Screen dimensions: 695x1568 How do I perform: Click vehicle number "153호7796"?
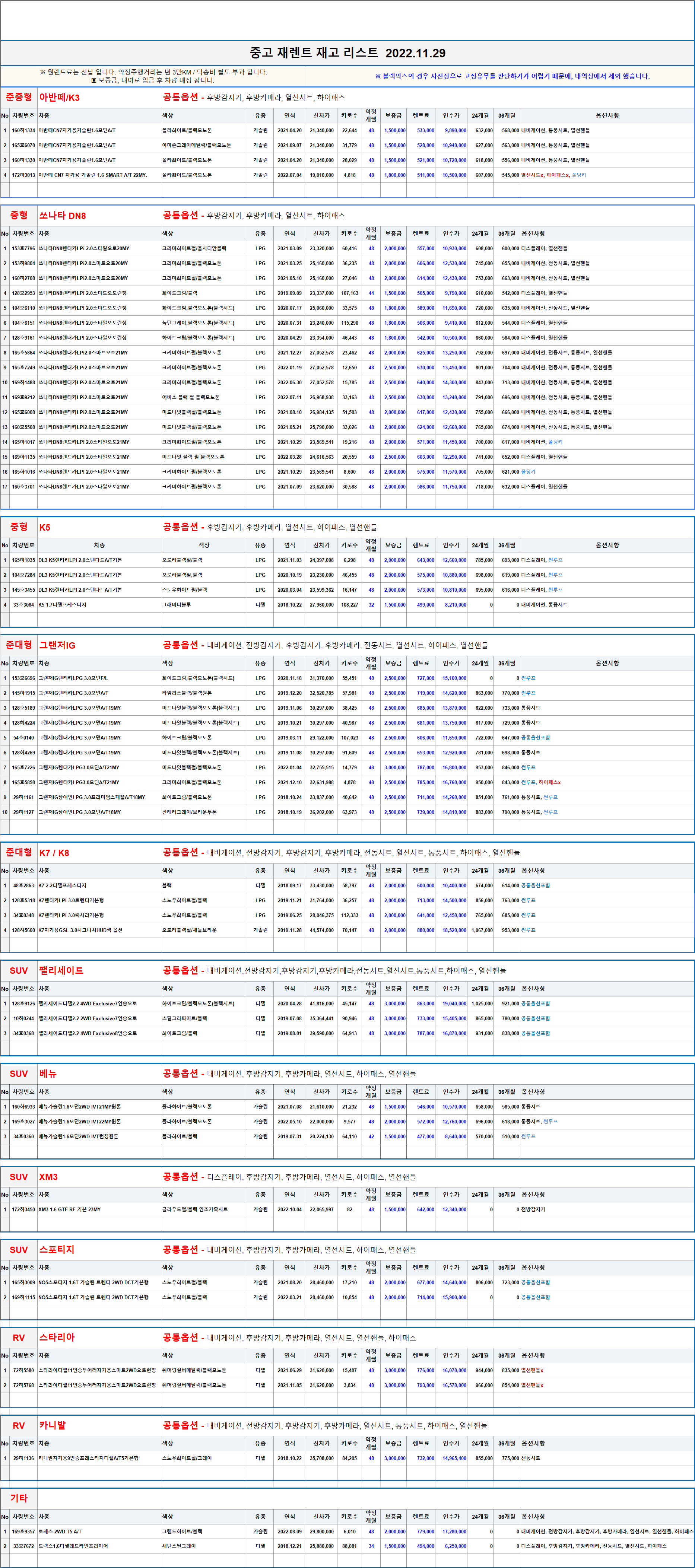23,248
